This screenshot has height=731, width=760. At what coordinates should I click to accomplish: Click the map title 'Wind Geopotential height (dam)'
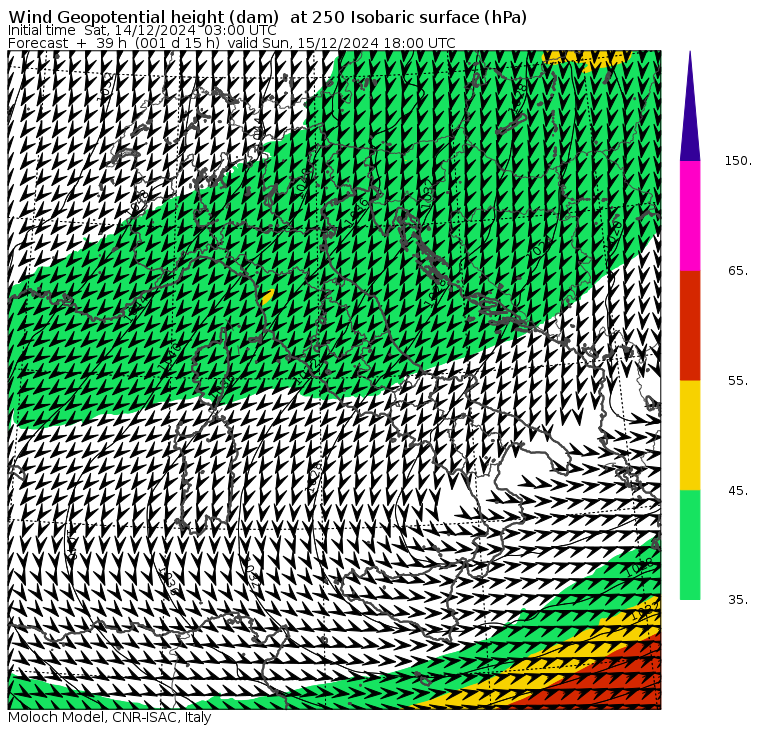tap(143, 17)
